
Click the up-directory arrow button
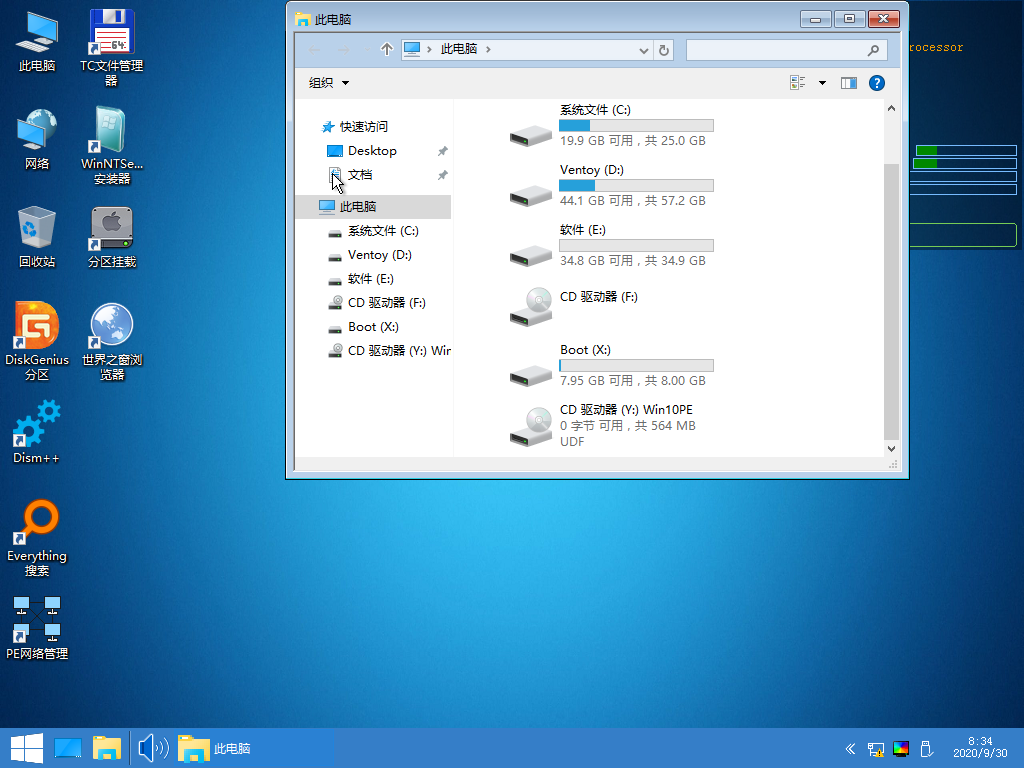coord(387,49)
